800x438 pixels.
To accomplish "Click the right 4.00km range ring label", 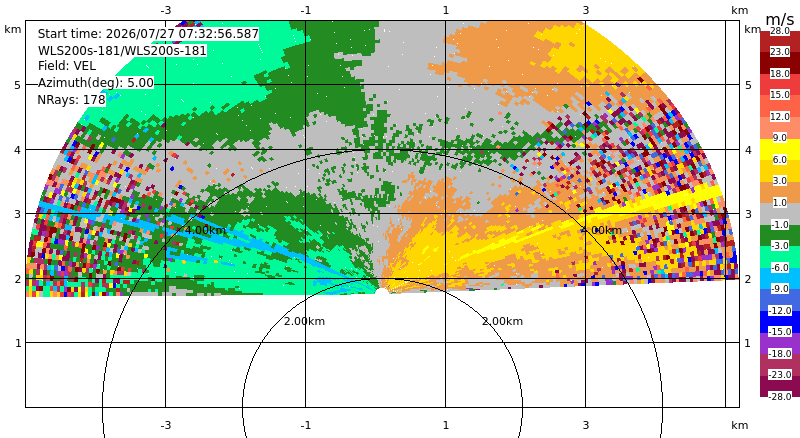I will tap(602, 230).
